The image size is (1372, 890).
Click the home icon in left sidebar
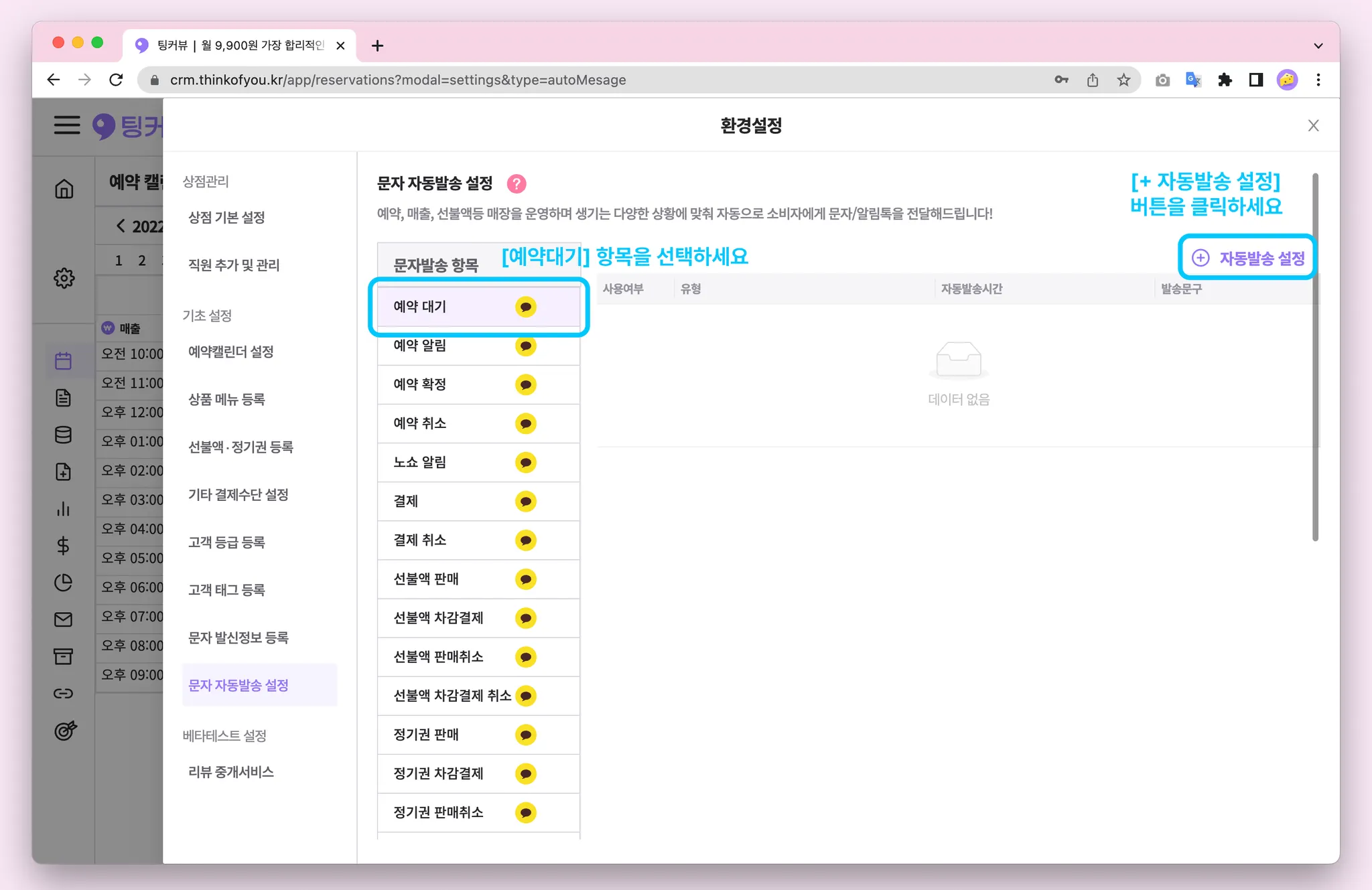click(64, 189)
